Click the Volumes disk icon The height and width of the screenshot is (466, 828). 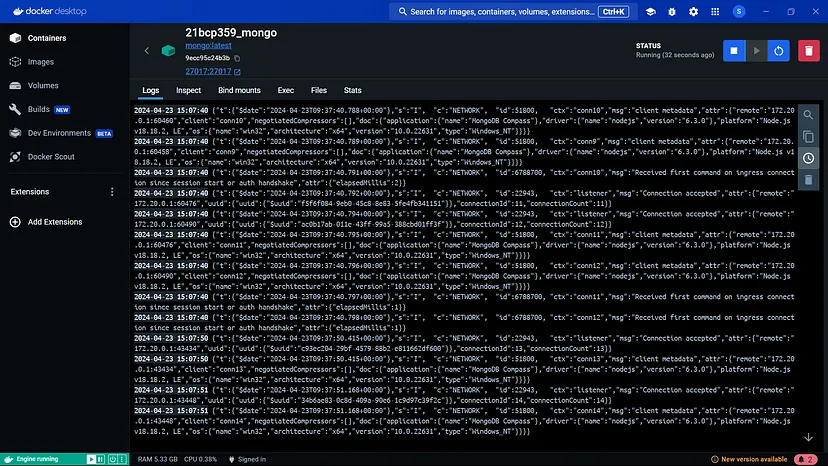click(x=15, y=86)
